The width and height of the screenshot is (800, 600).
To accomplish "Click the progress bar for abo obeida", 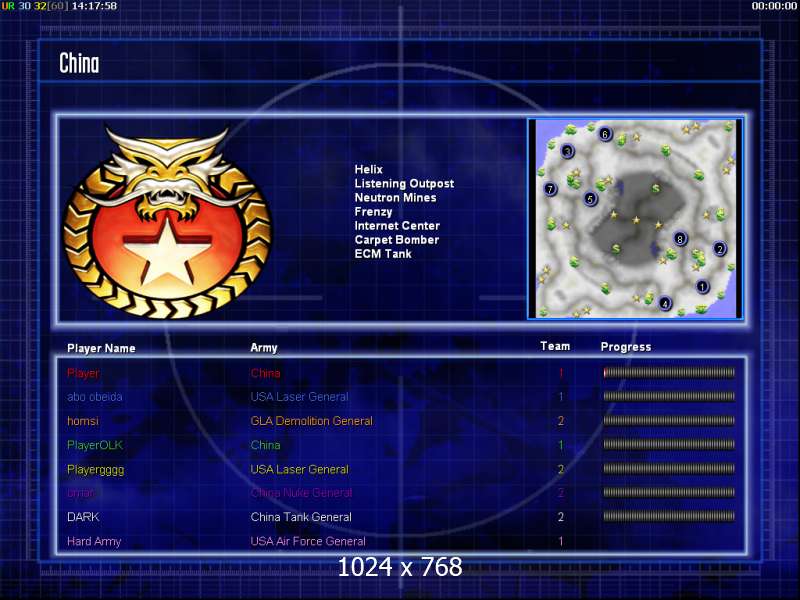I will point(669,396).
